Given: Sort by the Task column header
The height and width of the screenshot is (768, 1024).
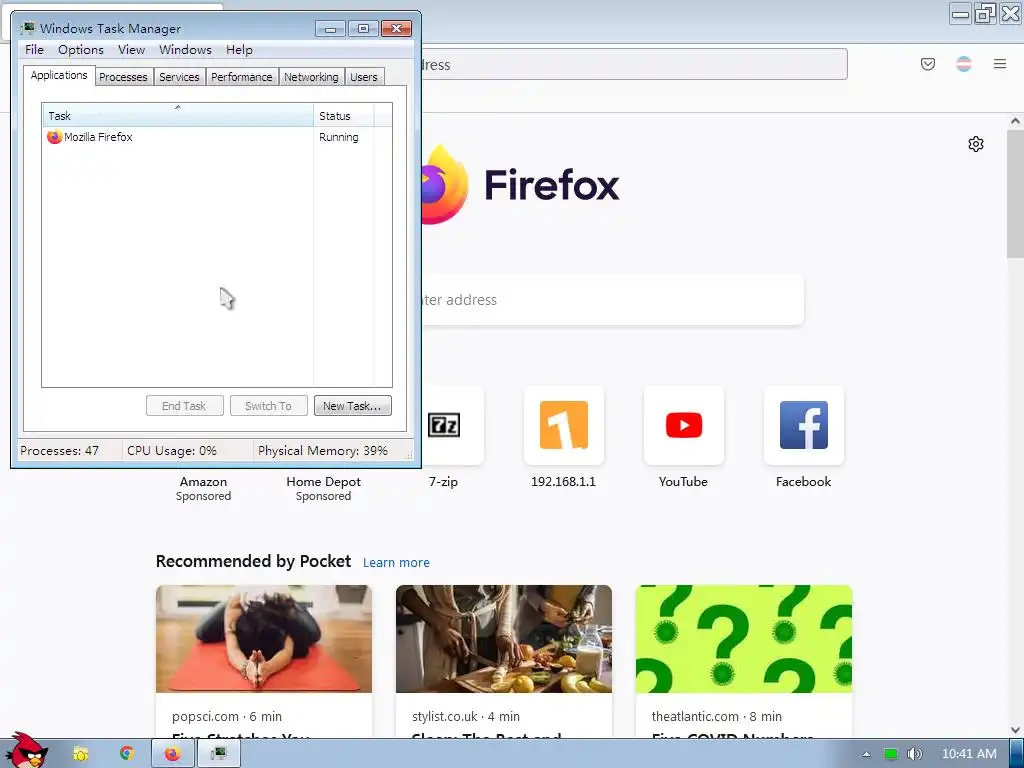Looking at the screenshot, I should coord(178,116).
